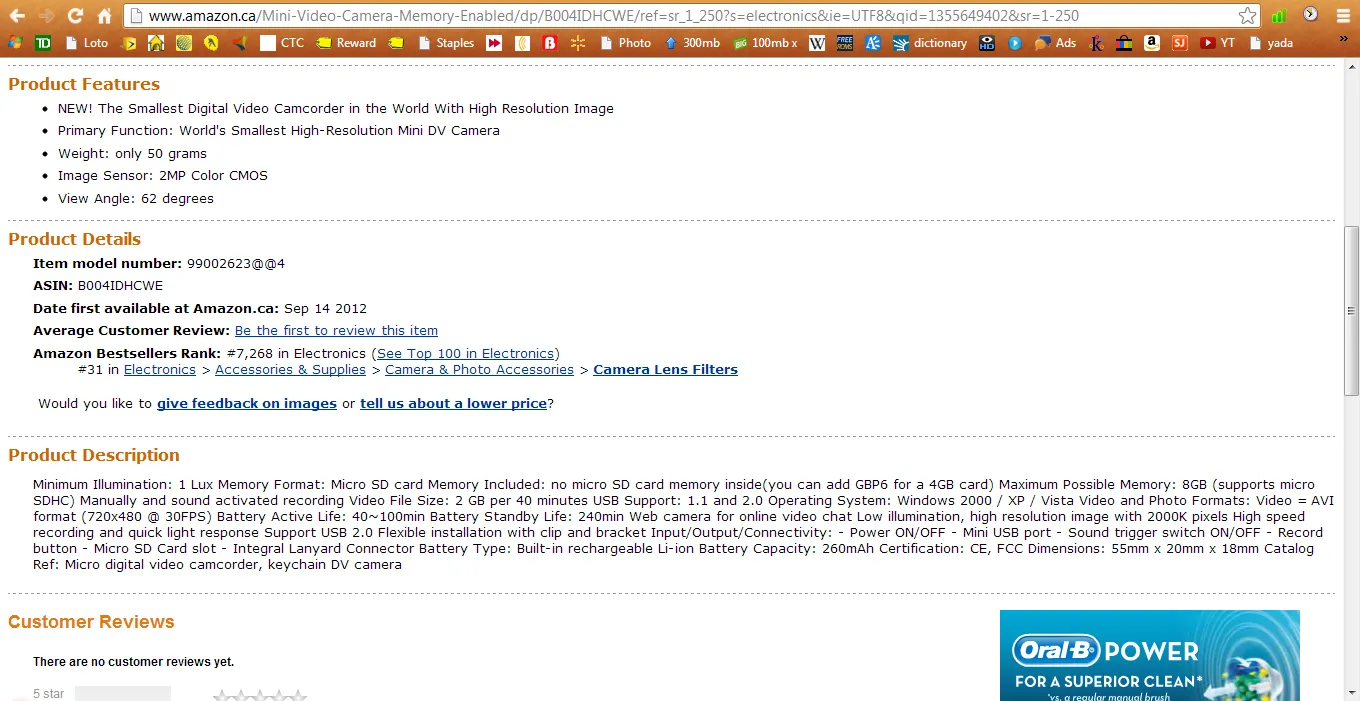Open the TD bank bookmark

tap(43, 43)
